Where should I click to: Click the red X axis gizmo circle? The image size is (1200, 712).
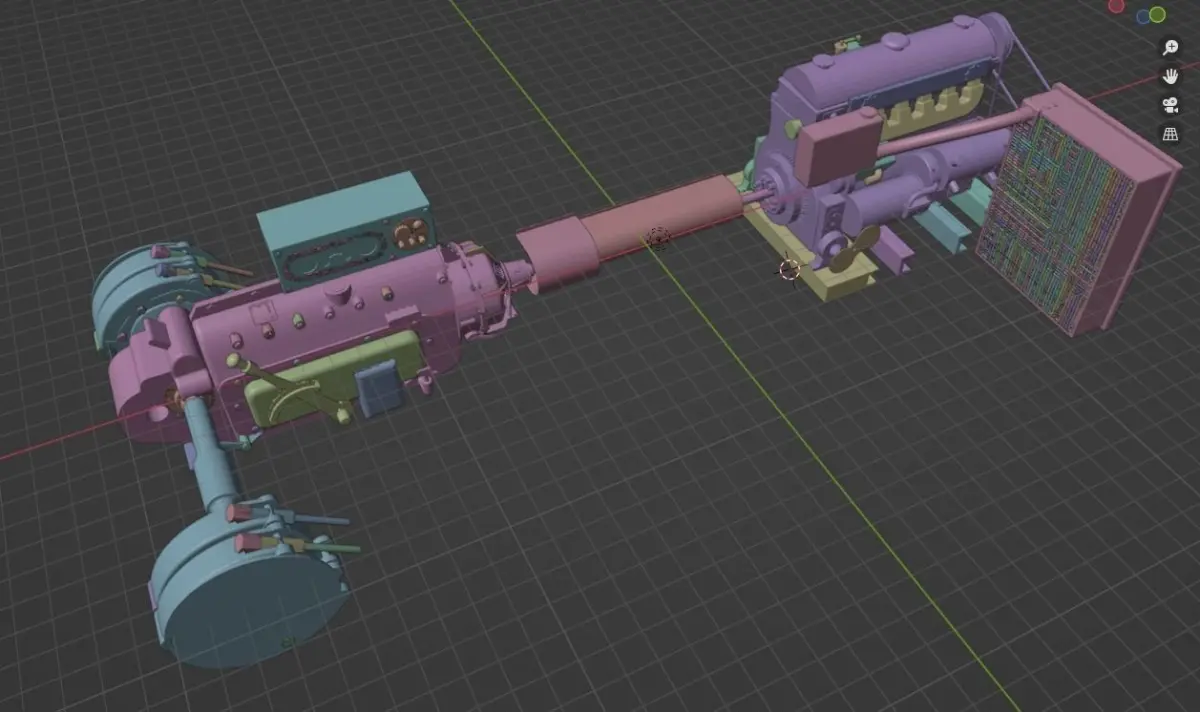[x=1116, y=5]
